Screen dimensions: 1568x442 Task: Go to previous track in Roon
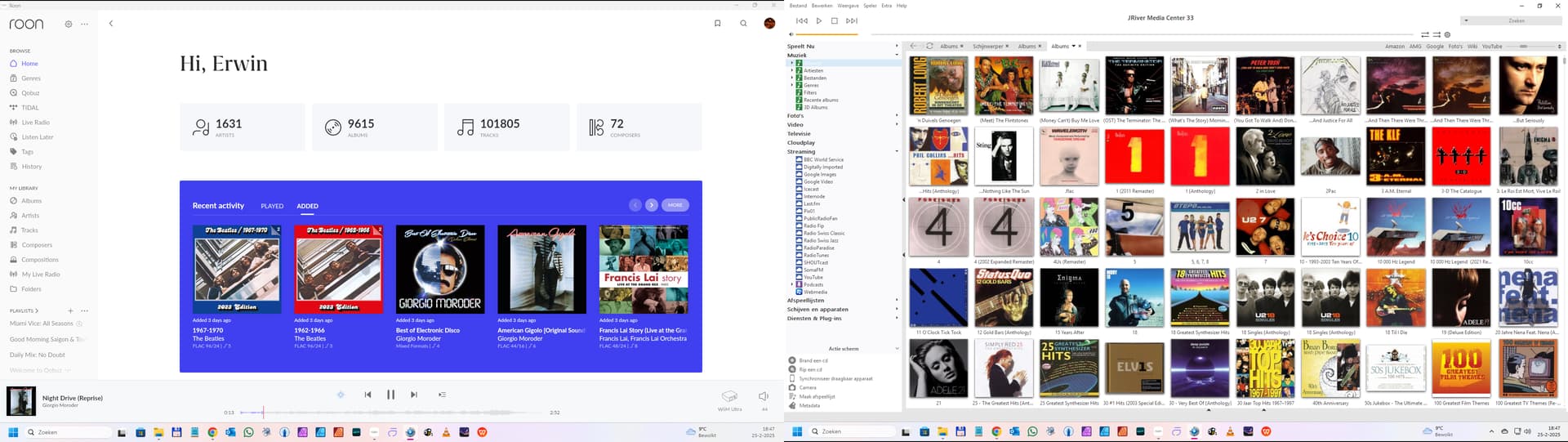[367, 395]
